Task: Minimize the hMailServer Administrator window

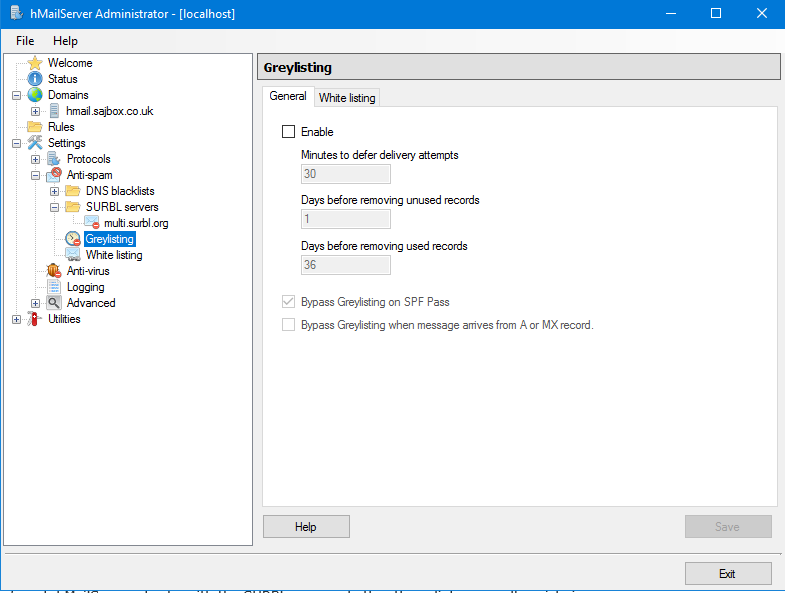Action: [x=671, y=13]
